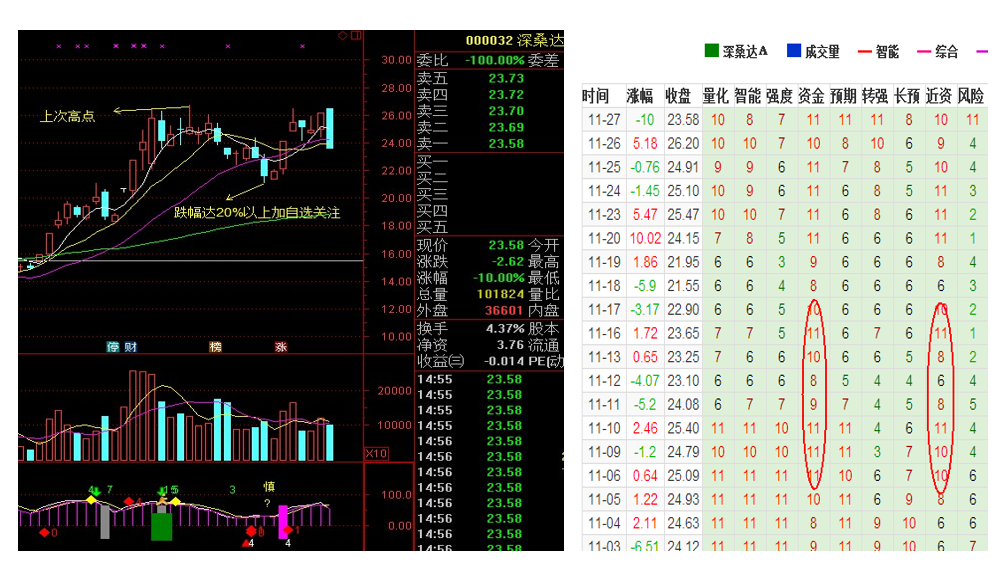Click the 000032 深桑达 stock title
The width and height of the screenshot is (1002, 573).
(514, 40)
